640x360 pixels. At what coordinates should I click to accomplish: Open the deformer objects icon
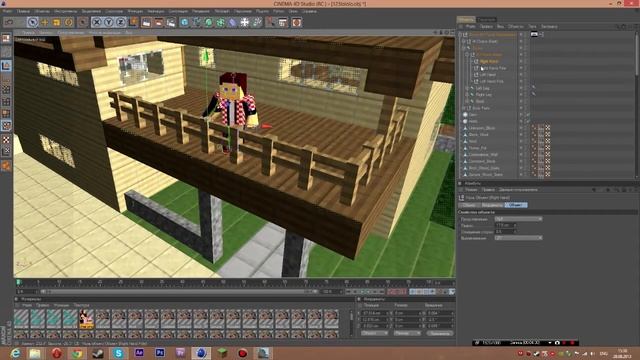(232, 22)
